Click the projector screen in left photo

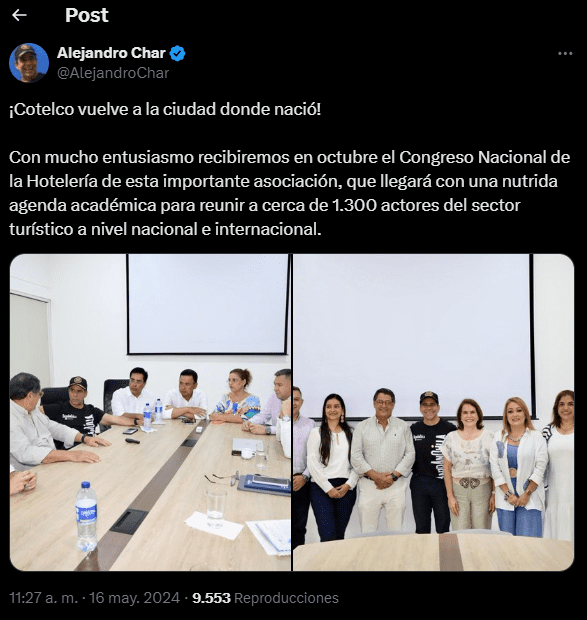208,304
